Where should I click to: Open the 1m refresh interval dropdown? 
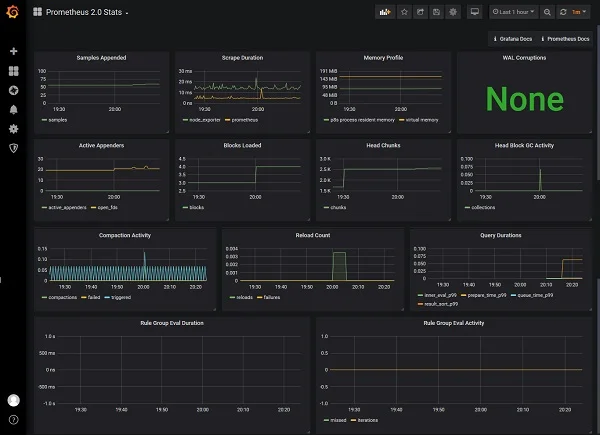click(579, 12)
